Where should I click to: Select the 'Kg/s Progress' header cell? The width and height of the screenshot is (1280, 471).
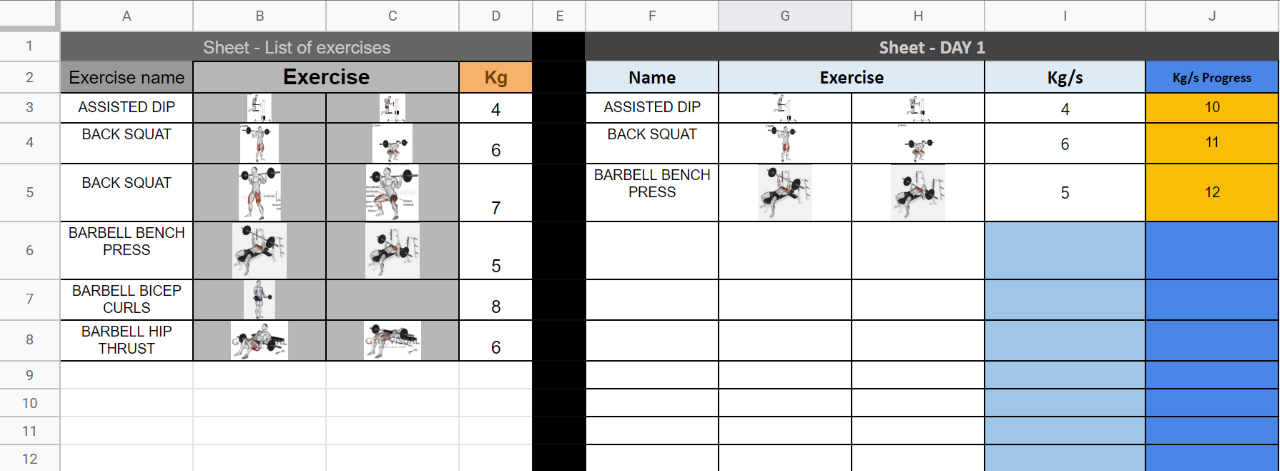coord(1212,77)
